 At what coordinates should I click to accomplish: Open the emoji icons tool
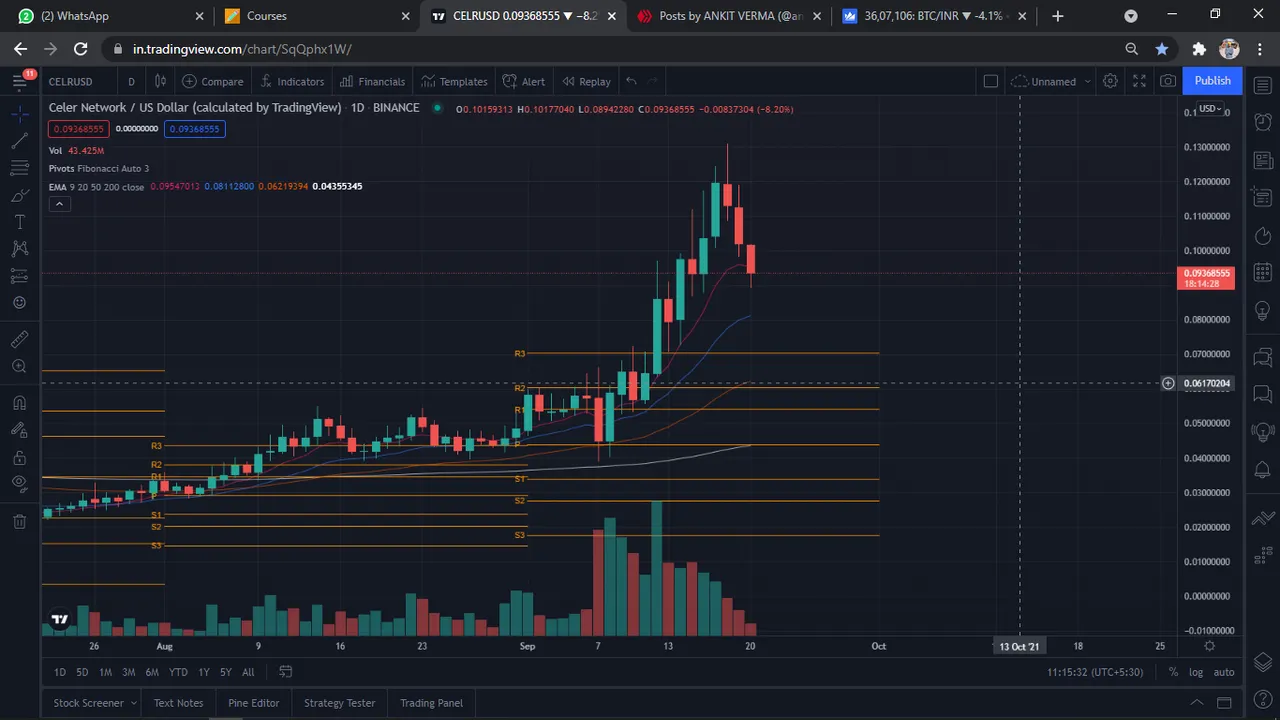(19, 303)
